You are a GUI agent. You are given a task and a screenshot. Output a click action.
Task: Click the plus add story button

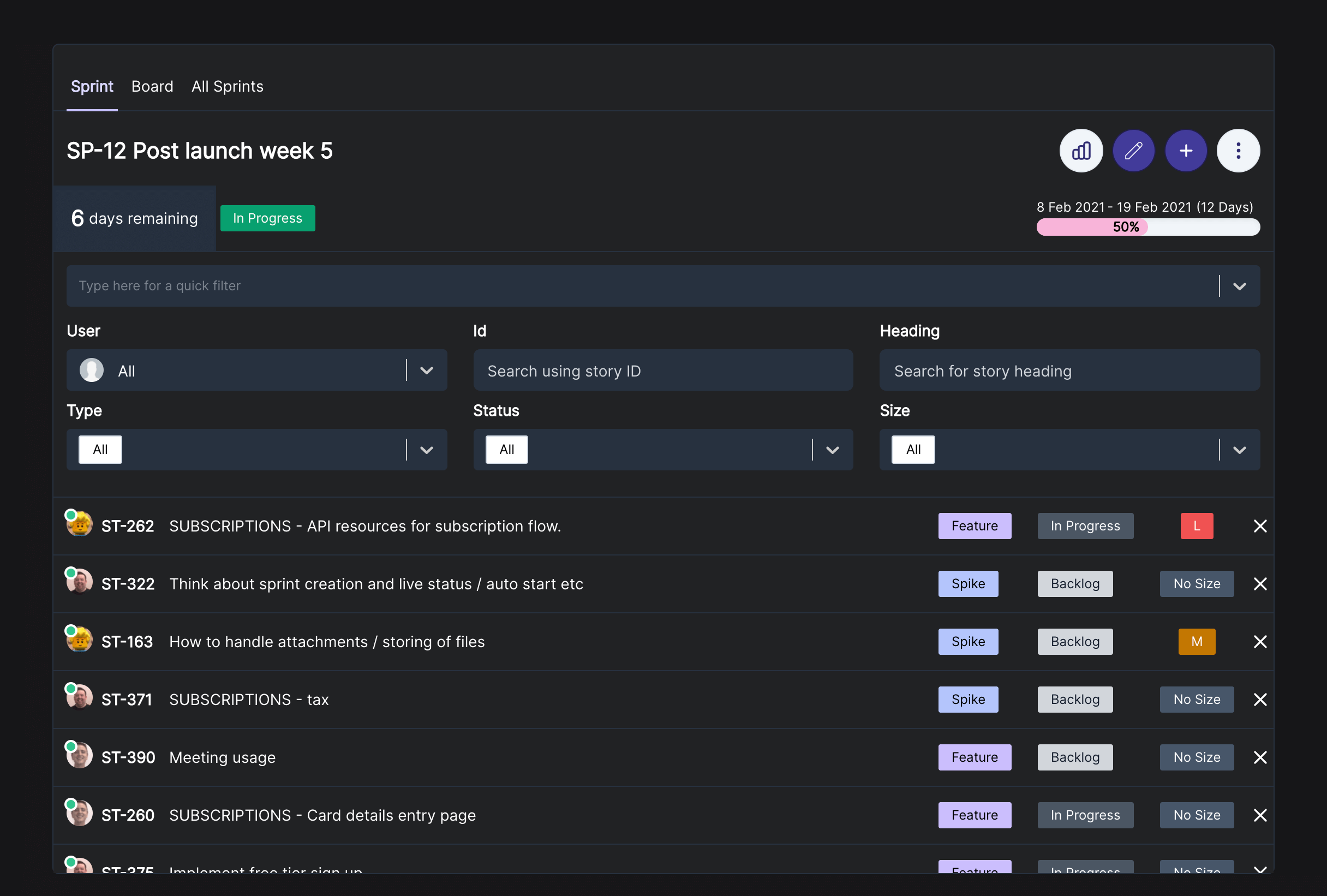point(1186,151)
